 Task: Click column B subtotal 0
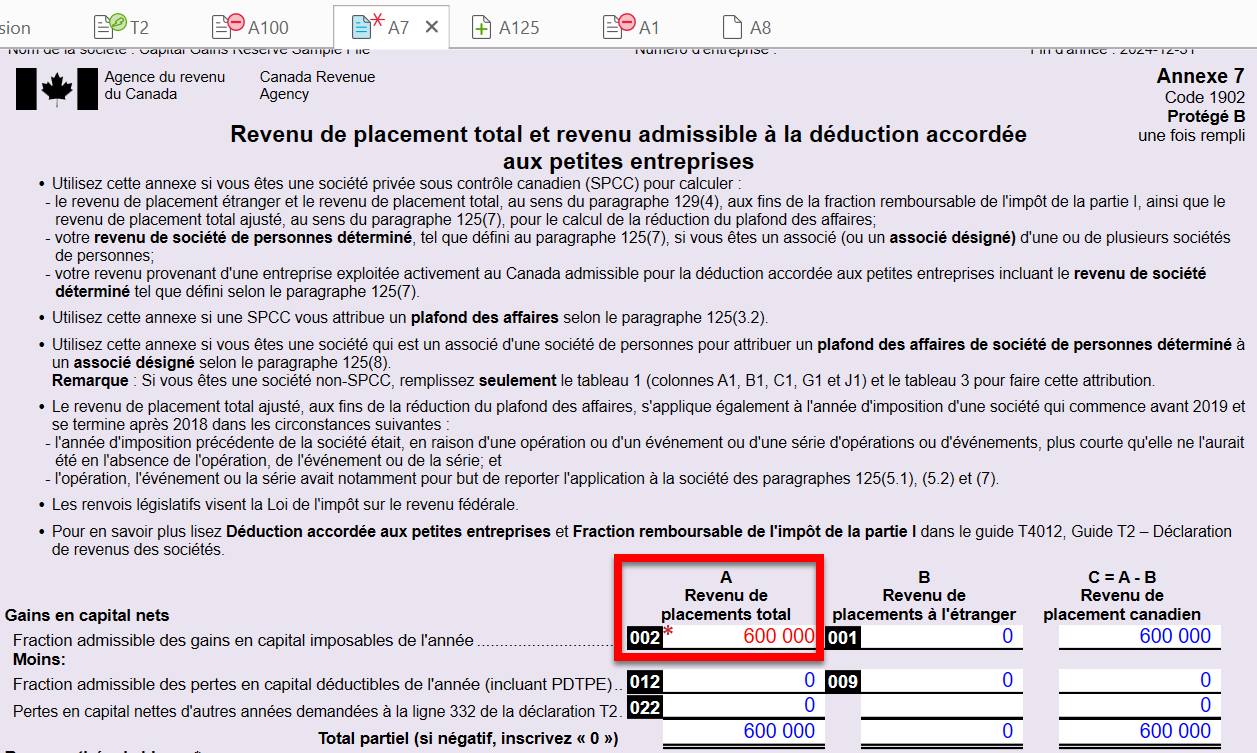(x=940, y=732)
